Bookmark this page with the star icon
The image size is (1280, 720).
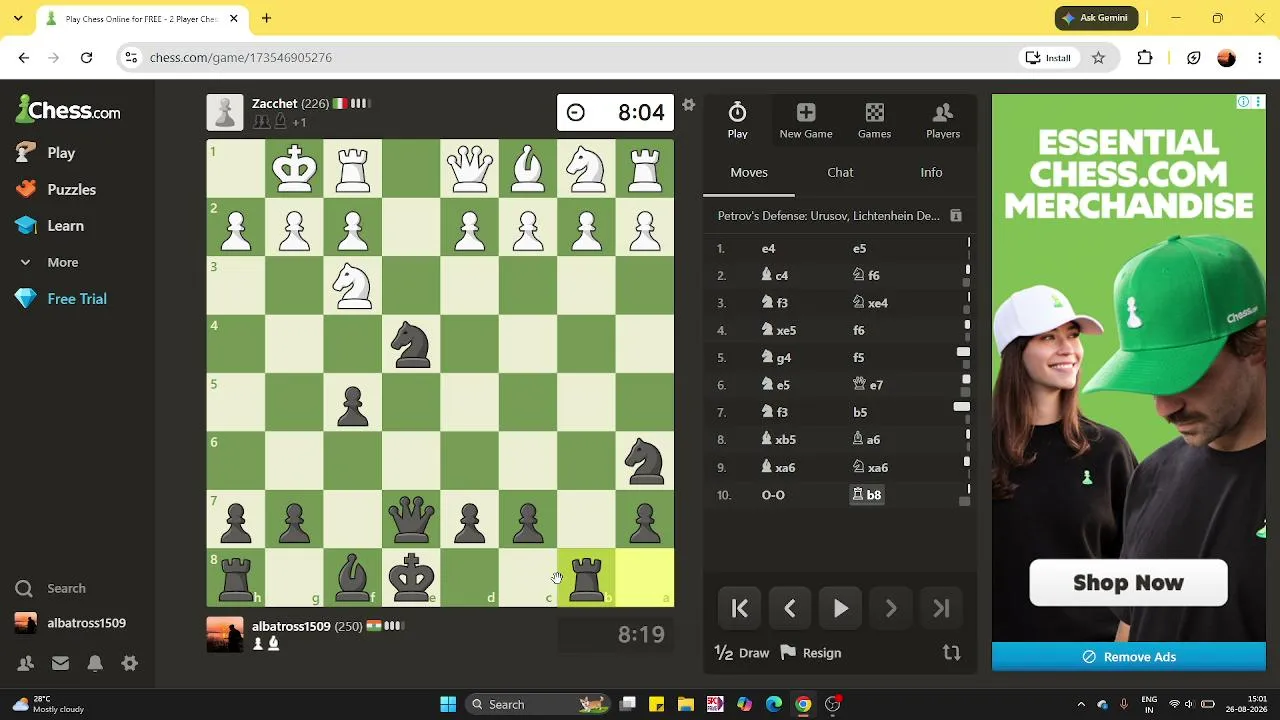[x=1098, y=58]
